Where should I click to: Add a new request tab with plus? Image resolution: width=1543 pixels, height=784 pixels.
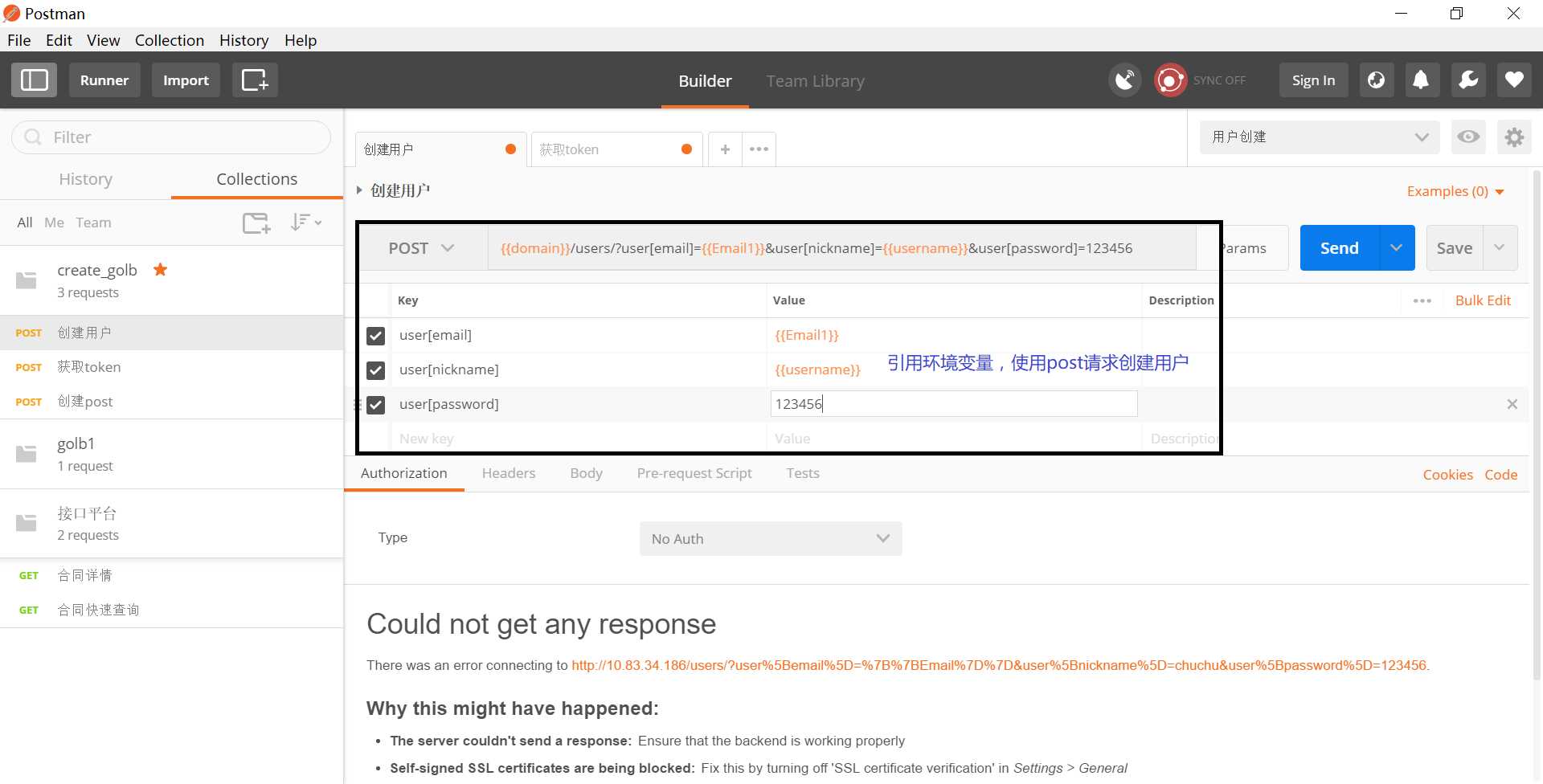point(725,149)
